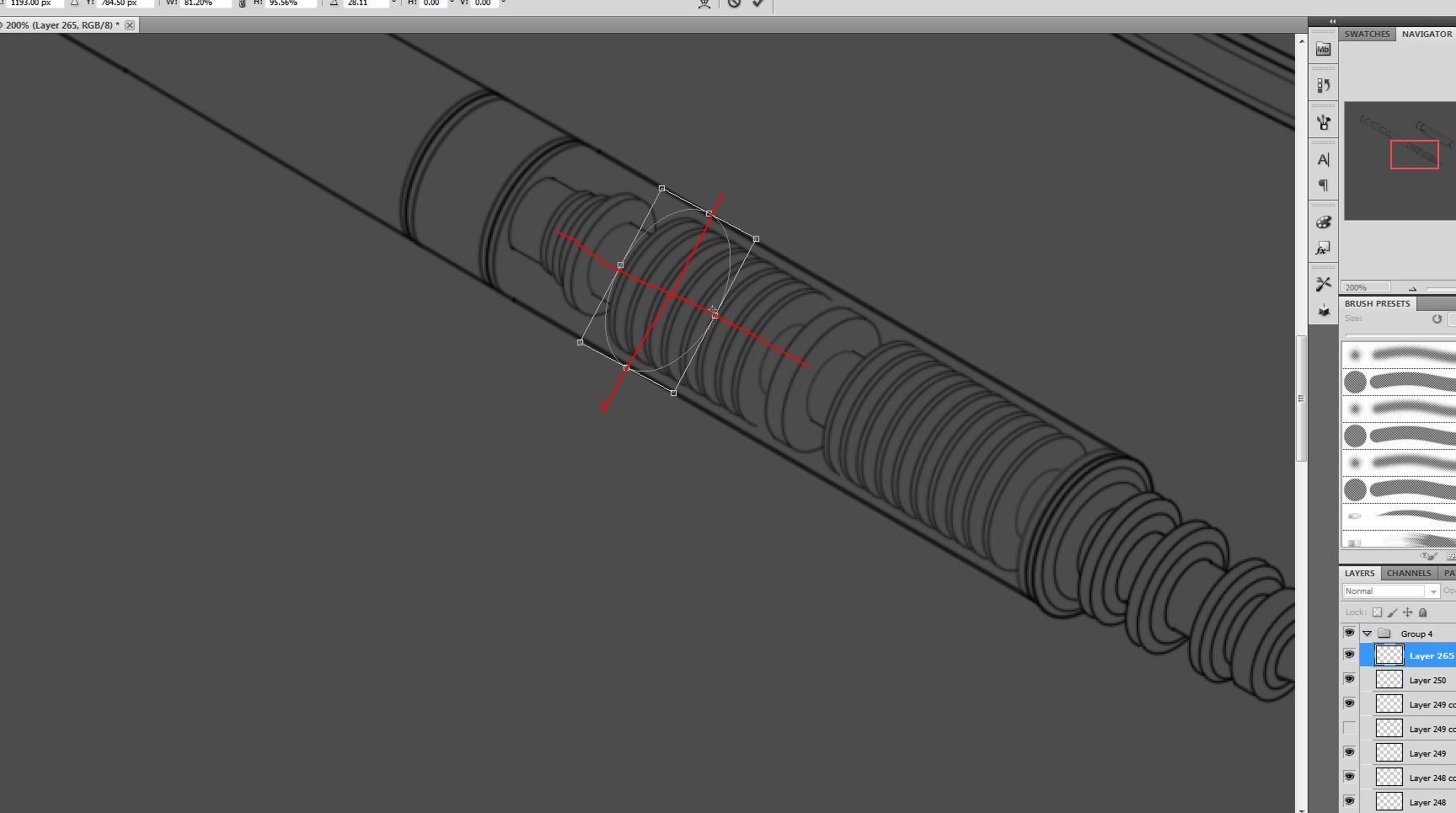Open the Tool Presets panel icon
The width and height of the screenshot is (1456, 813).
1323,285
